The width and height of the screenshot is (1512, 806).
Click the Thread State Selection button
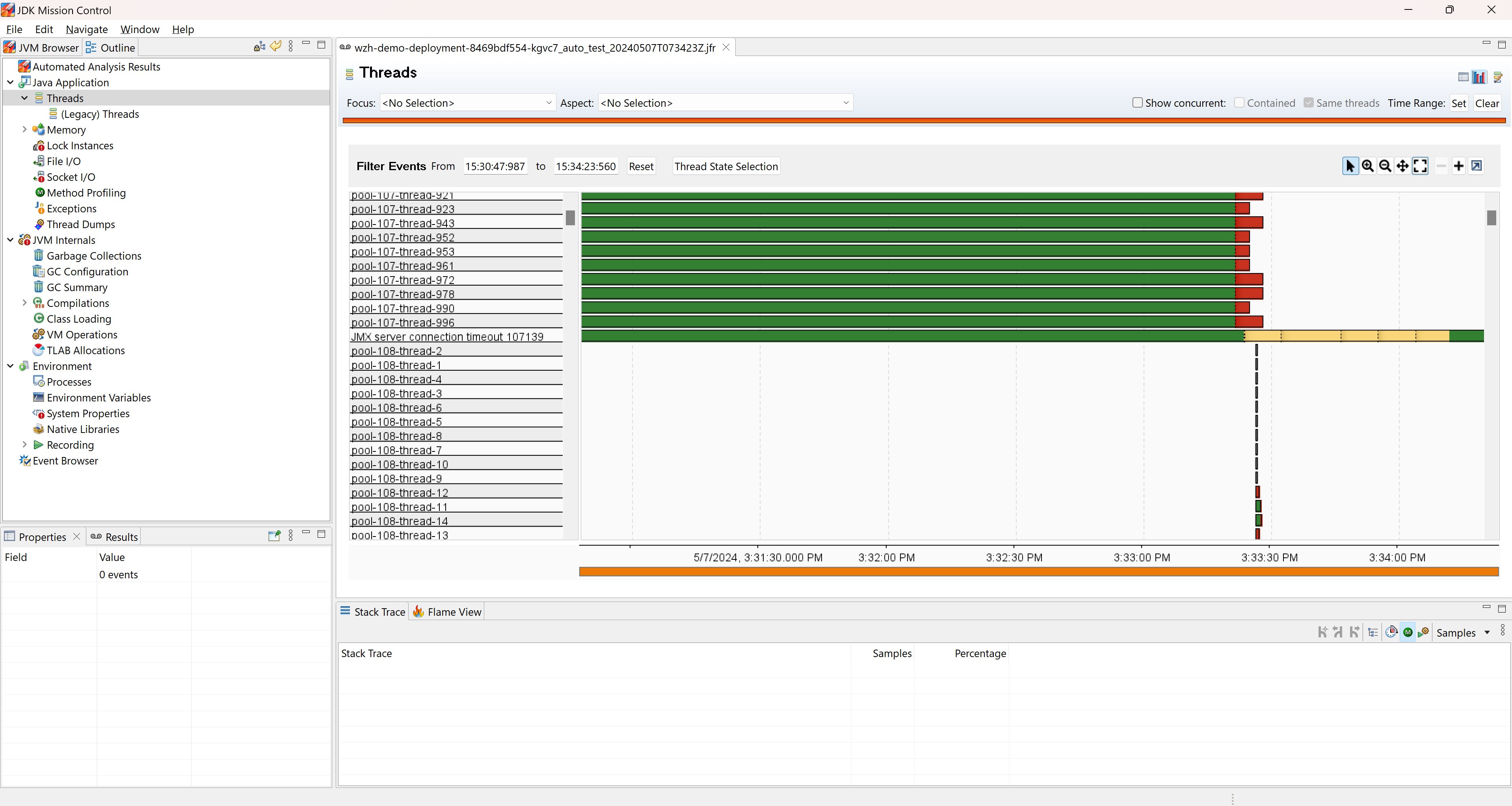(x=725, y=166)
